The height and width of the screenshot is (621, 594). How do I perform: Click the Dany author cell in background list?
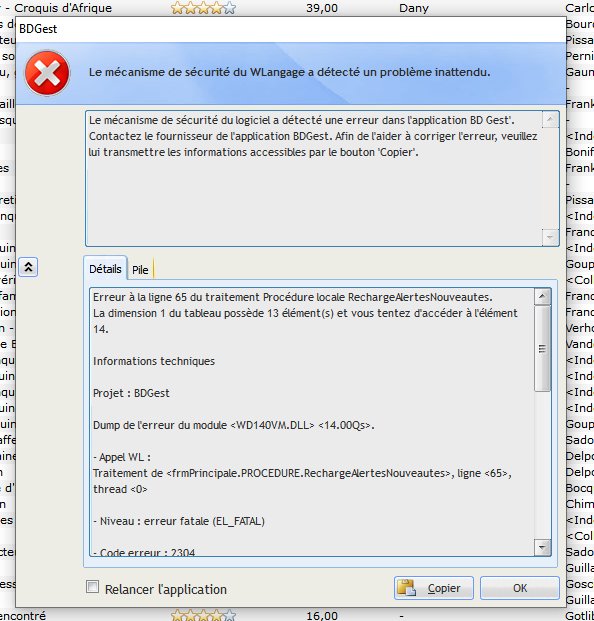pos(414,8)
